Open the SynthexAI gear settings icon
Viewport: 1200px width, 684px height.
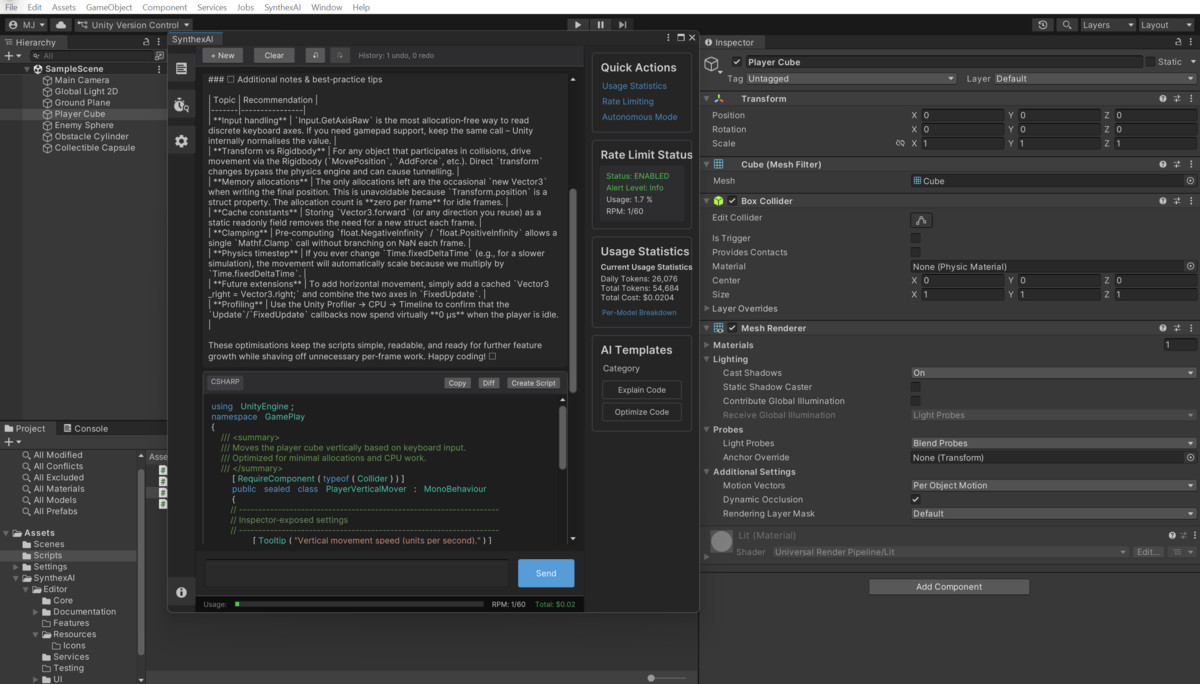[181, 142]
